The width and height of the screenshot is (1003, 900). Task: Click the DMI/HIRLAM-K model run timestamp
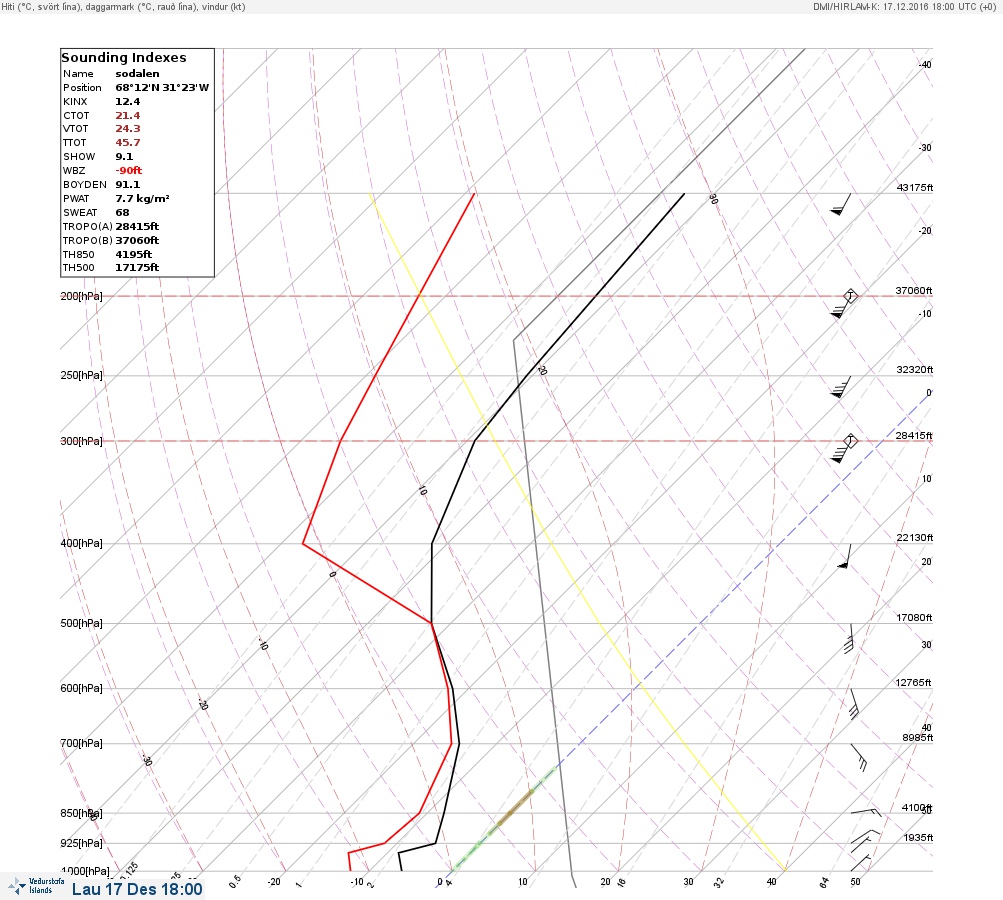point(904,6)
